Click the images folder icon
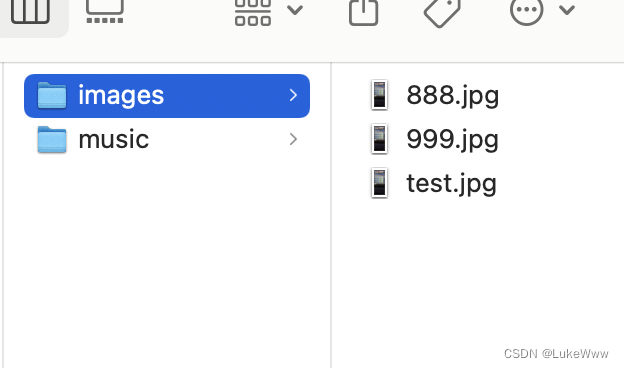The width and height of the screenshot is (624, 368). (52, 95)
